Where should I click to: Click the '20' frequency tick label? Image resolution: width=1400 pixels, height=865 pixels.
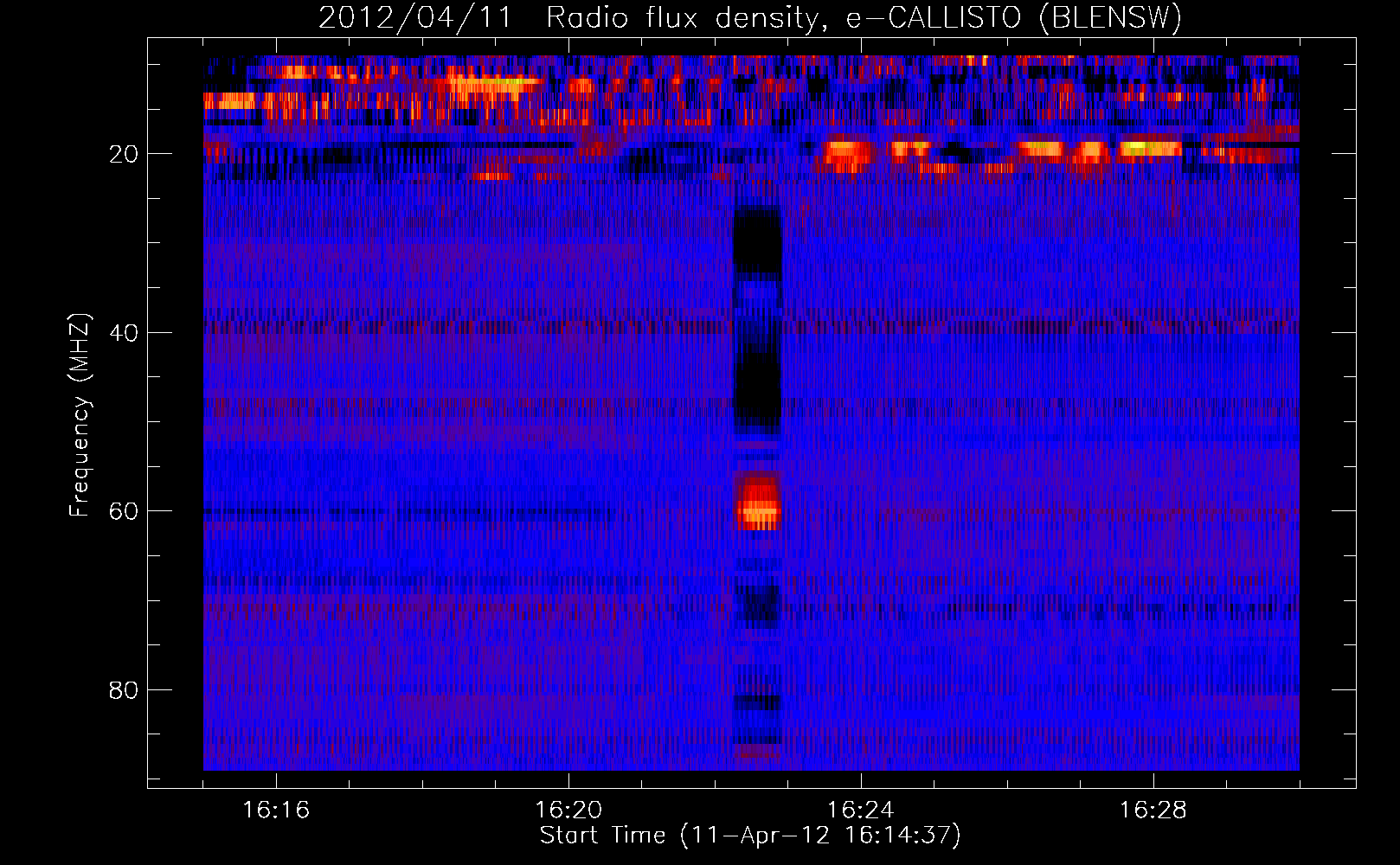[x=124, y=154]
